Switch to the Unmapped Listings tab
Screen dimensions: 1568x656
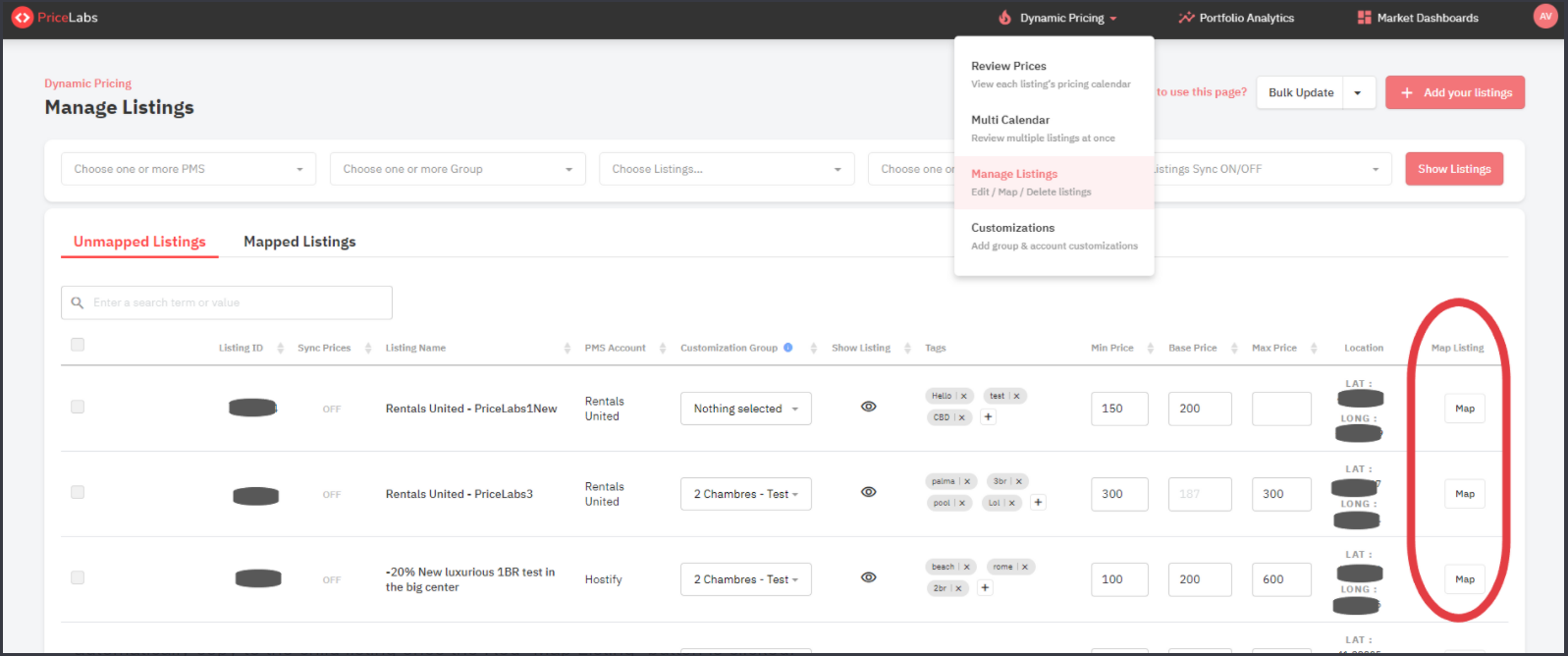point(139,242)
